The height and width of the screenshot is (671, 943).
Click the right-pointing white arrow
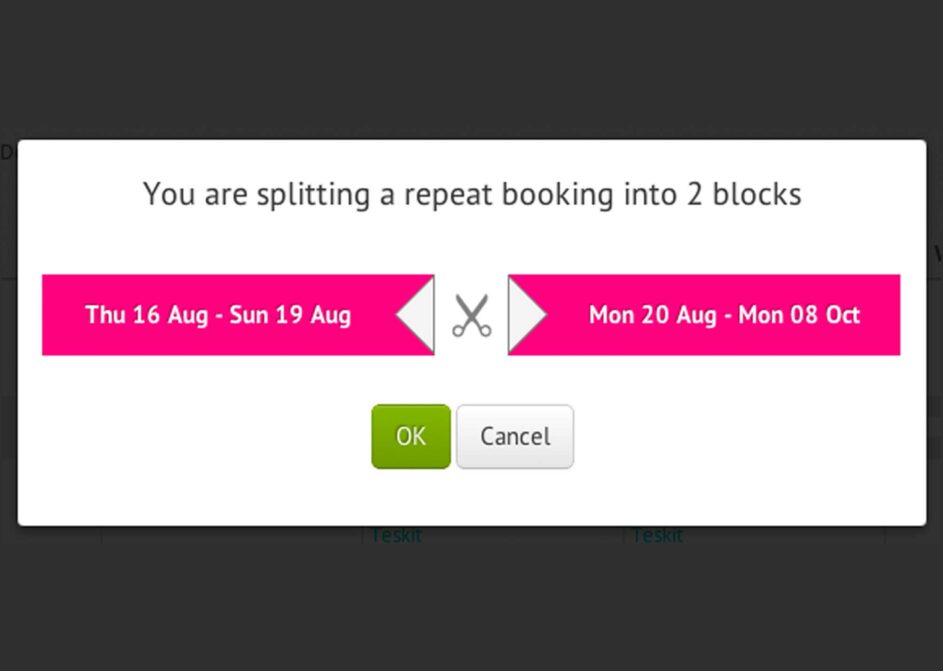click(x=527, y=314)
